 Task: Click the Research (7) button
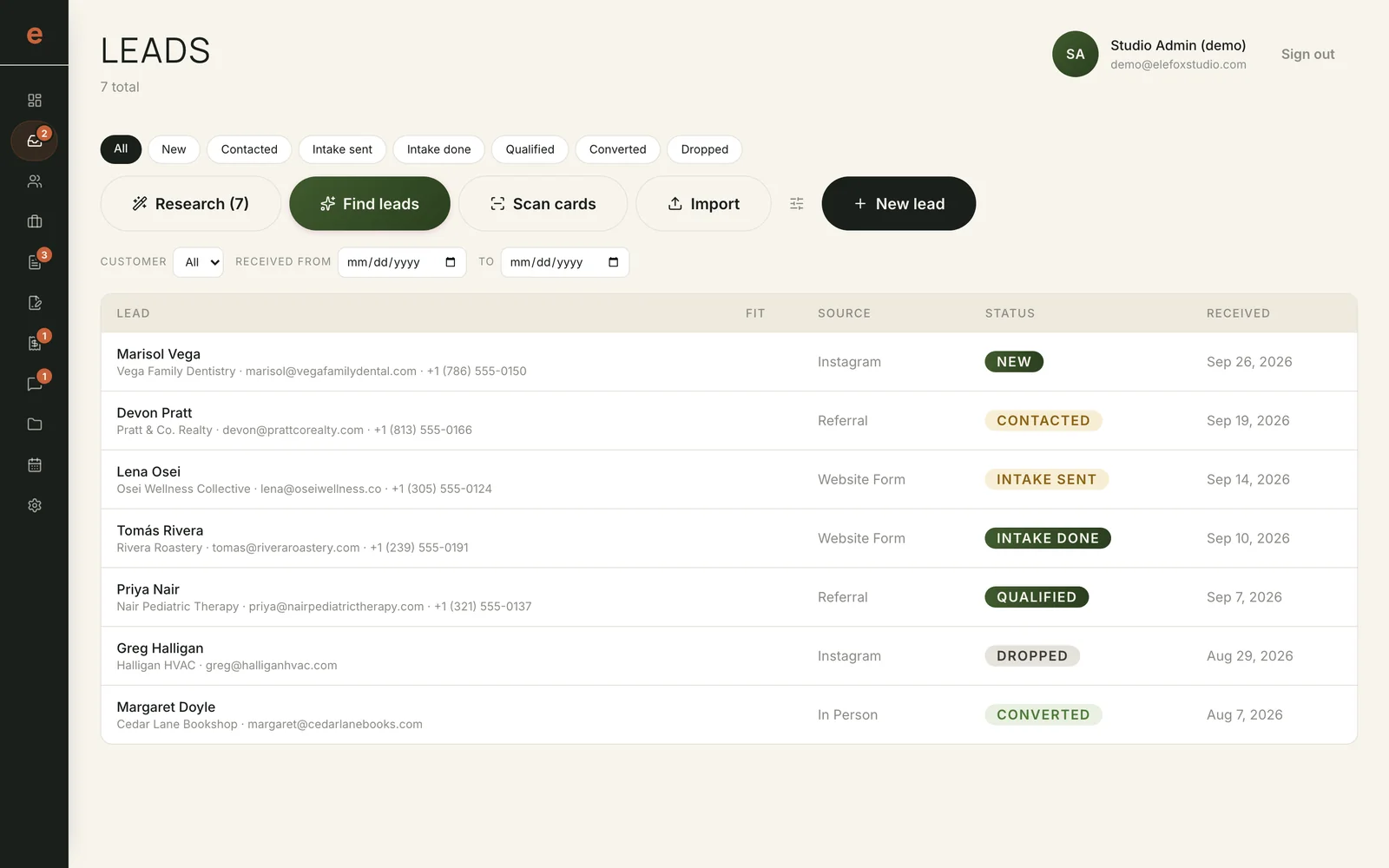(190, 204)
